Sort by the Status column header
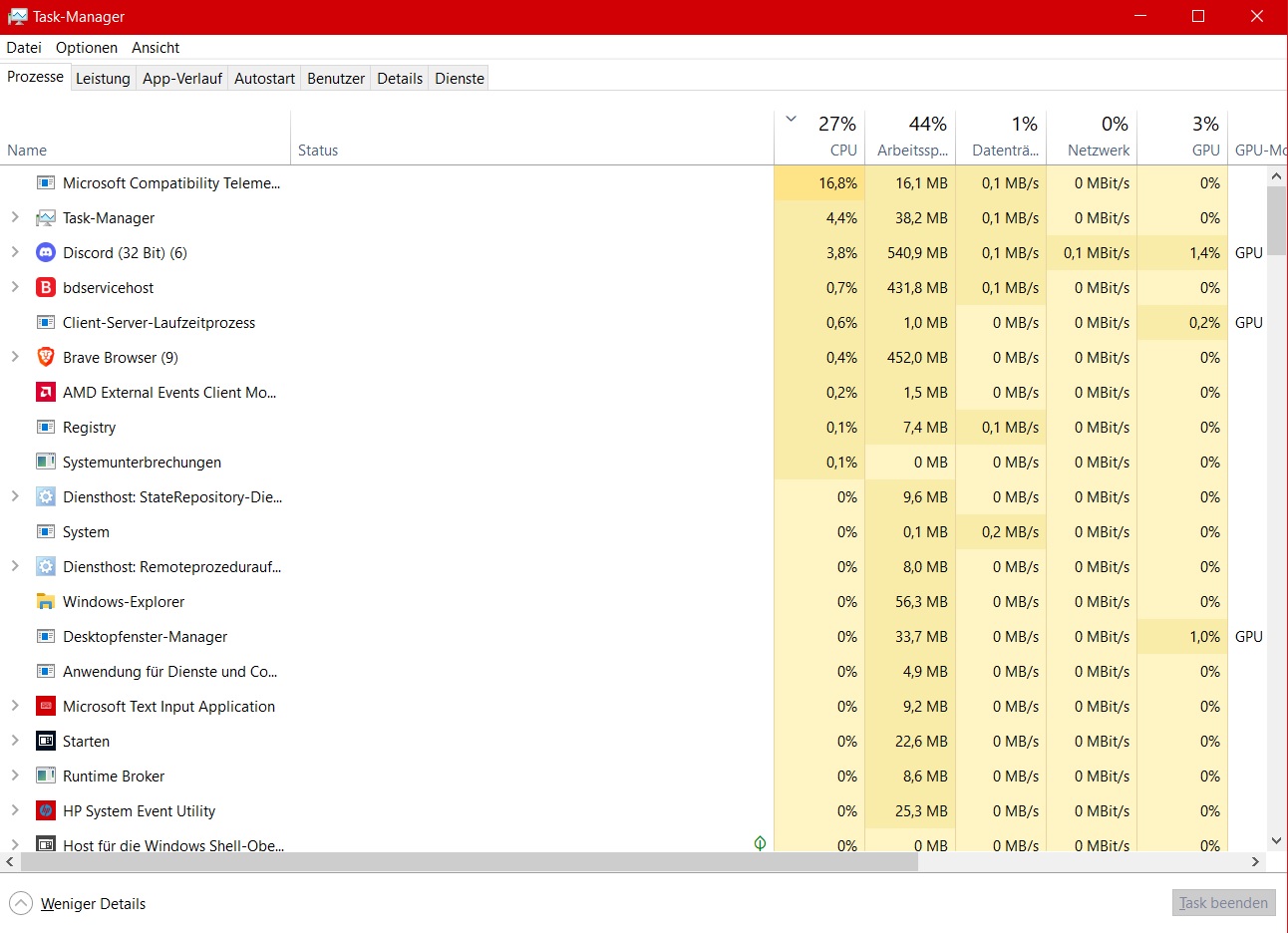Image resolution: width=1288 pixels, height=933 pixels. click(532, 138)
